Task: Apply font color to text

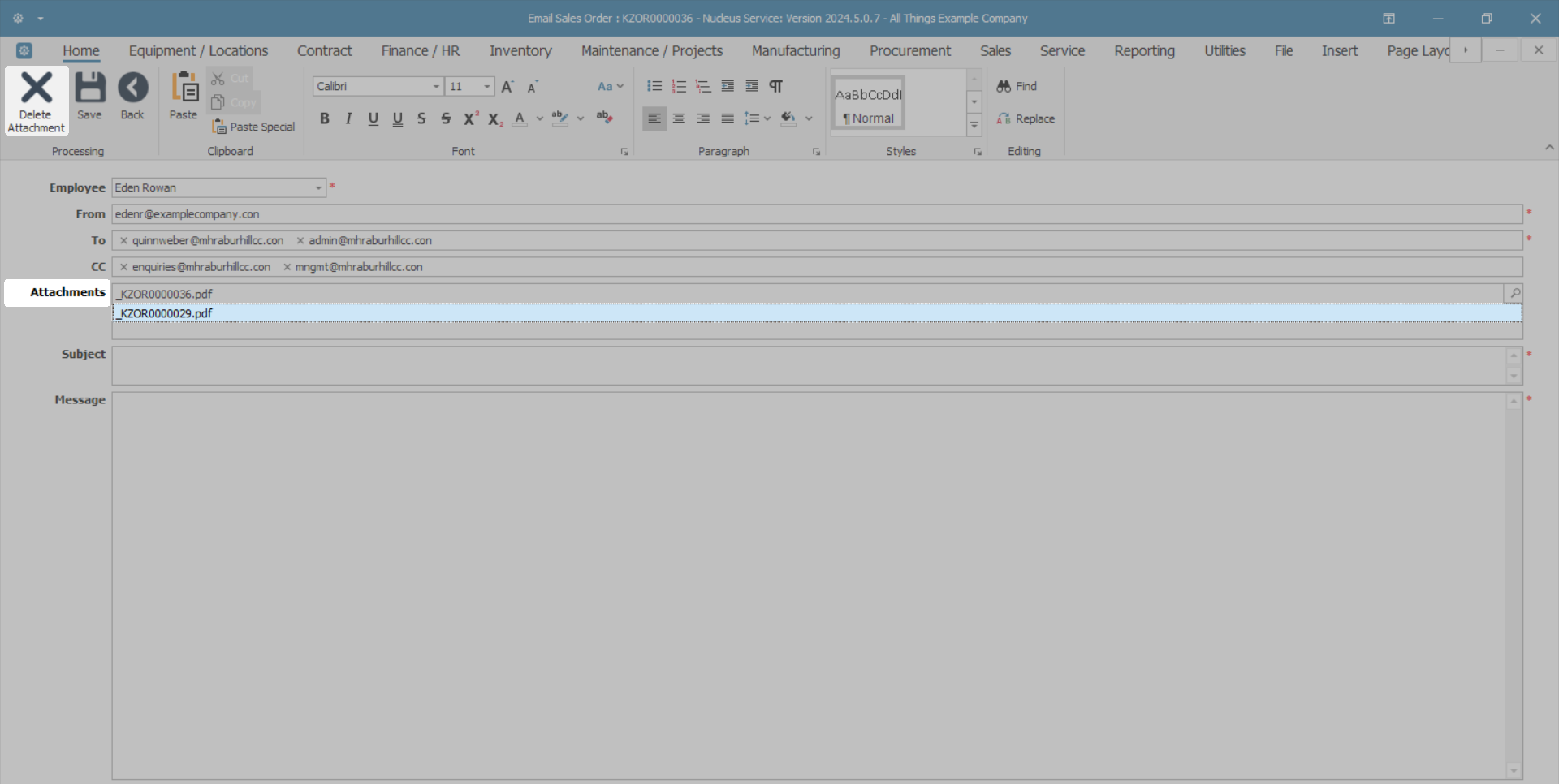Action: point(520,118)
